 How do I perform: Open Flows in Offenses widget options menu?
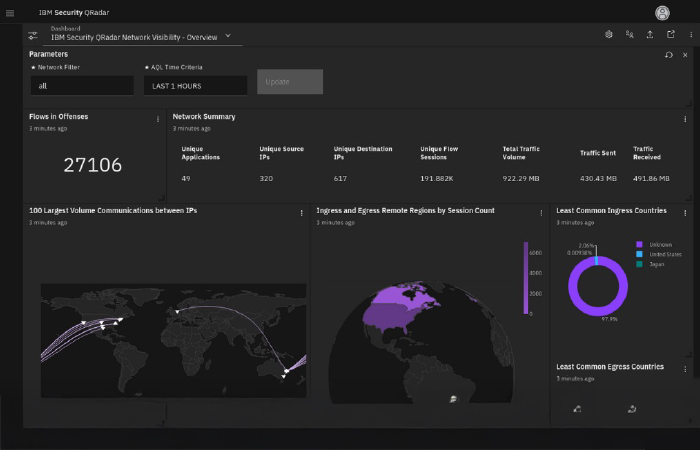pos(158,119)
